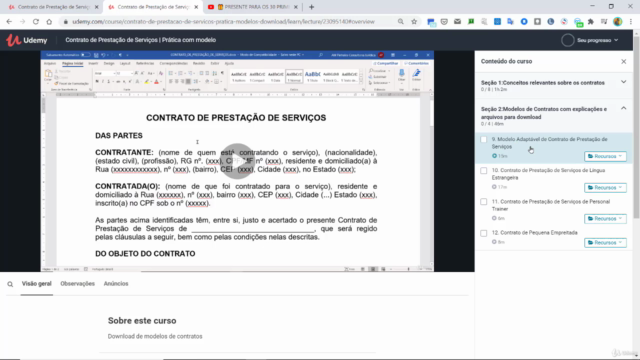
Task: Open lecture 9 Modelo Adaptável de Contrato
Action: tap(549, 143)
